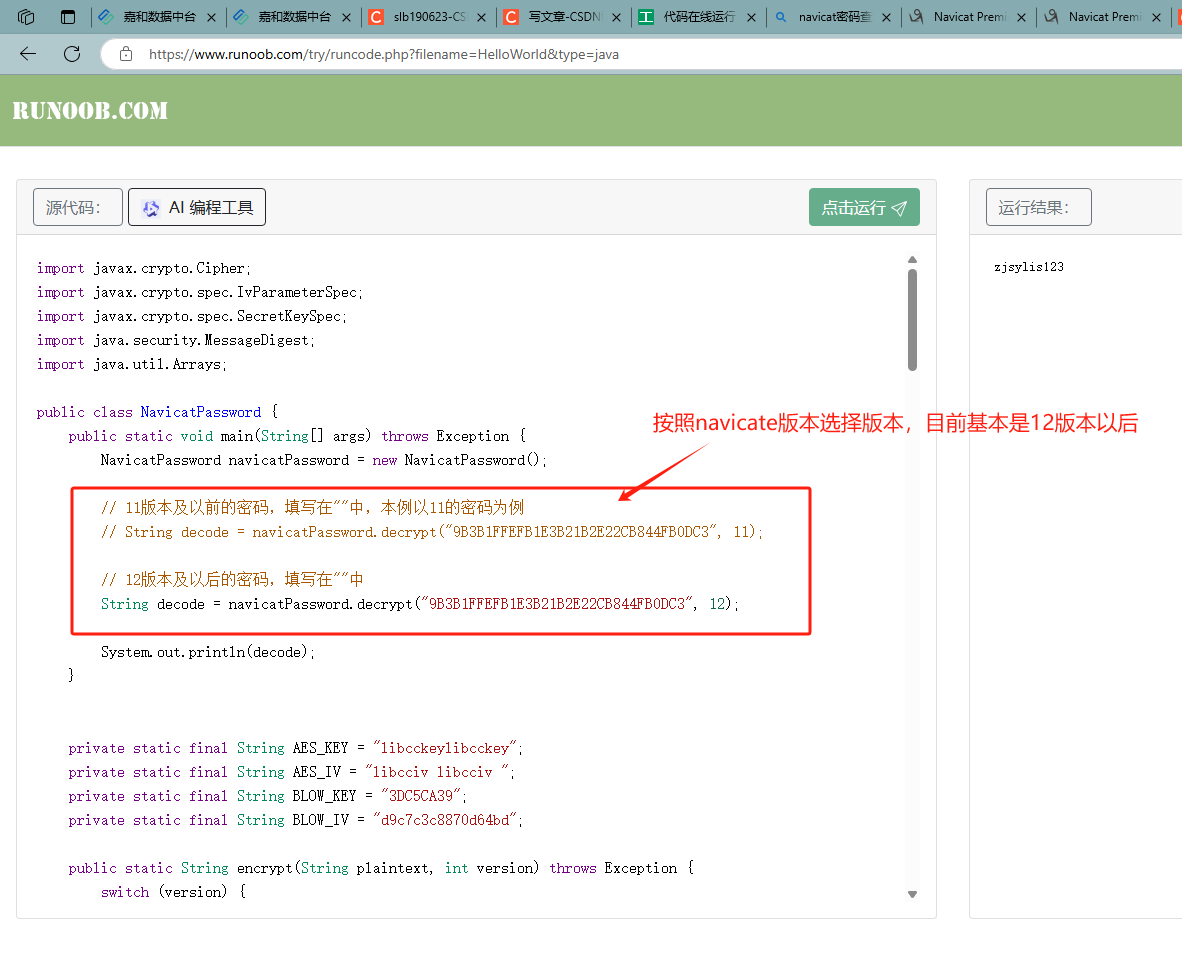Open the AI 编程工具 button
The width and height of the screenshot is (1182, 953).
[x=197, y=207]
